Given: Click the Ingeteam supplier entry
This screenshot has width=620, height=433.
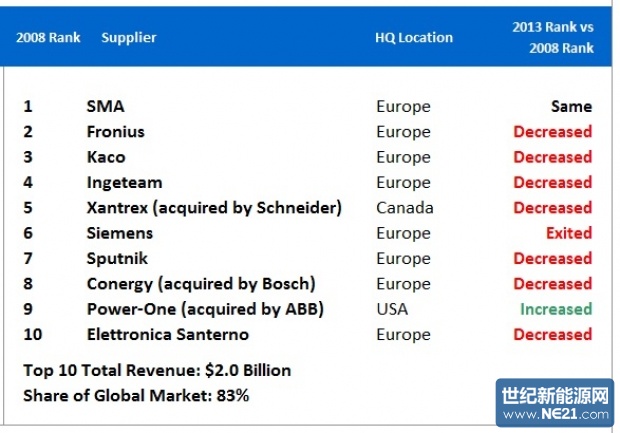Looking at the screenshot, I should pyautogui.click(x=124, y=183).
